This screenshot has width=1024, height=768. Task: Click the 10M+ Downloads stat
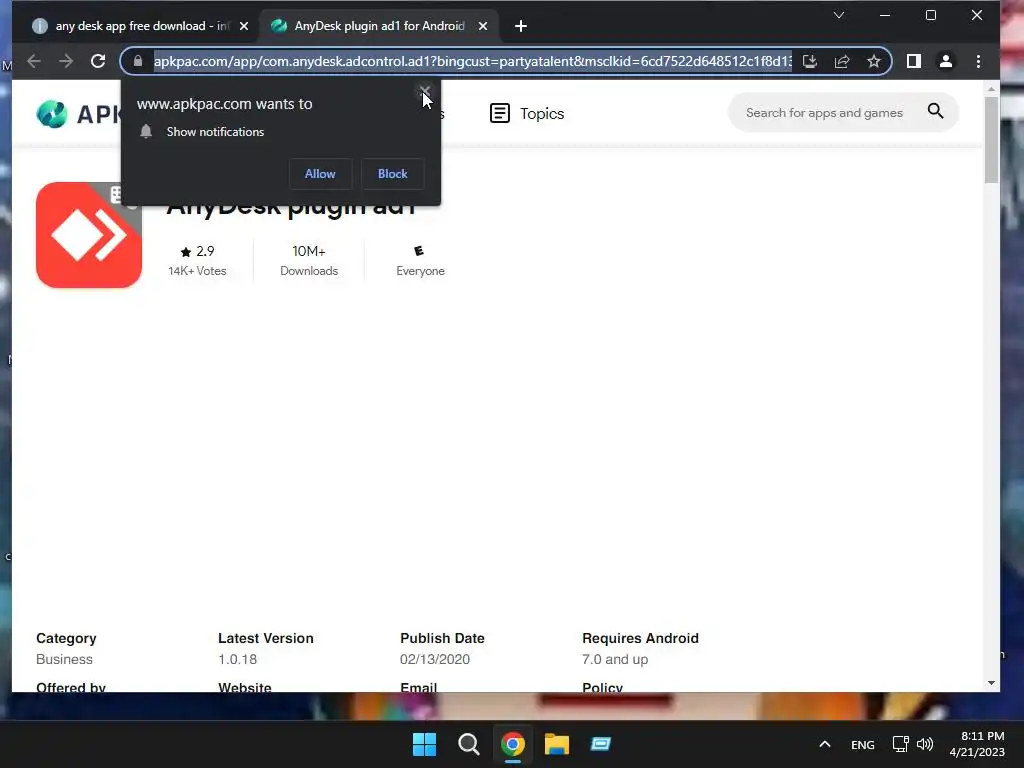(x=309, y=261)
